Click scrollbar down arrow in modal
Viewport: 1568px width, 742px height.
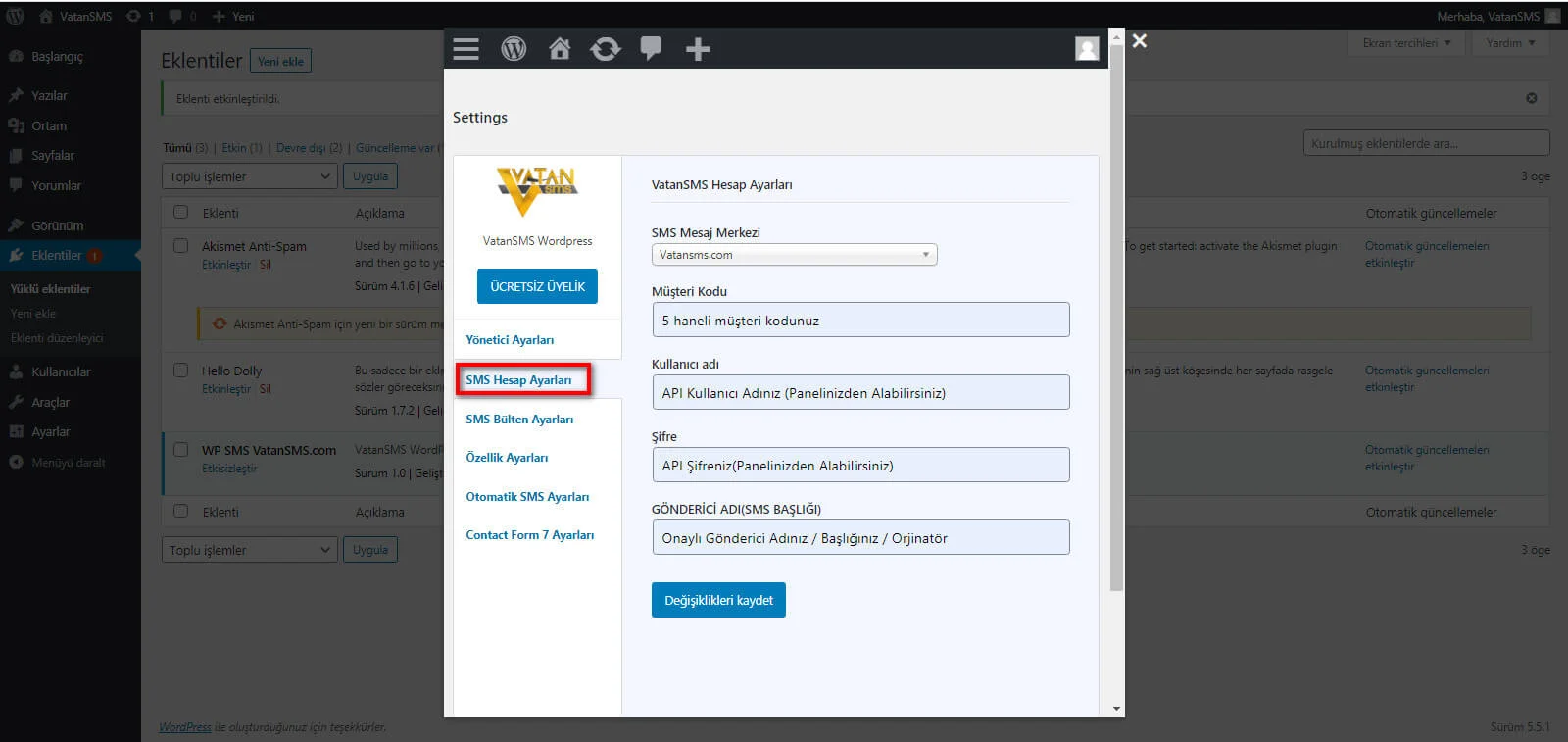[1116, 709]
